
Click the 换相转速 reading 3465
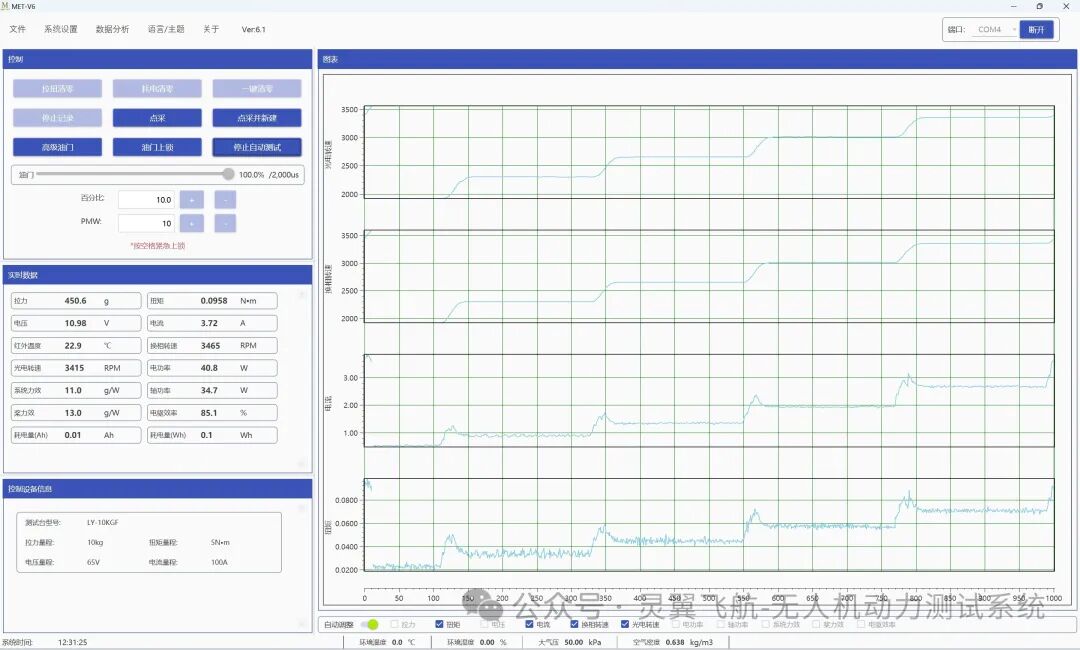[x=210, y=346]
